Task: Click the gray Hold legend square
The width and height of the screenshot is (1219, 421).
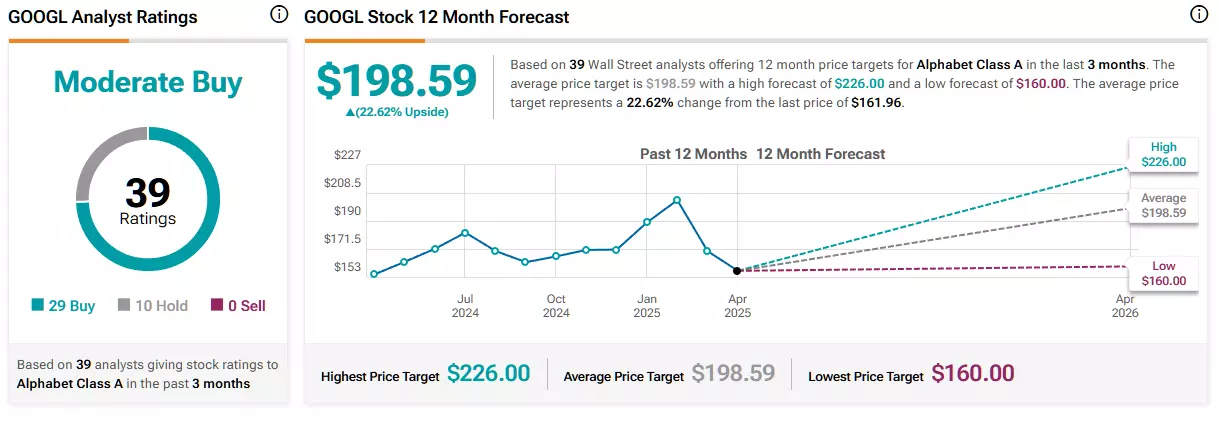Action: coord(124,306)
